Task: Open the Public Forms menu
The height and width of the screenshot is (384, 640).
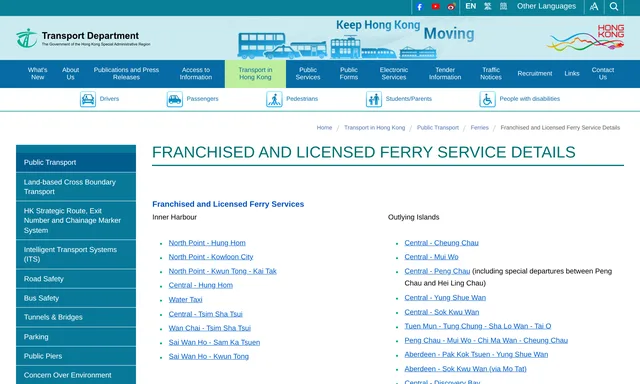Action: 349,74
